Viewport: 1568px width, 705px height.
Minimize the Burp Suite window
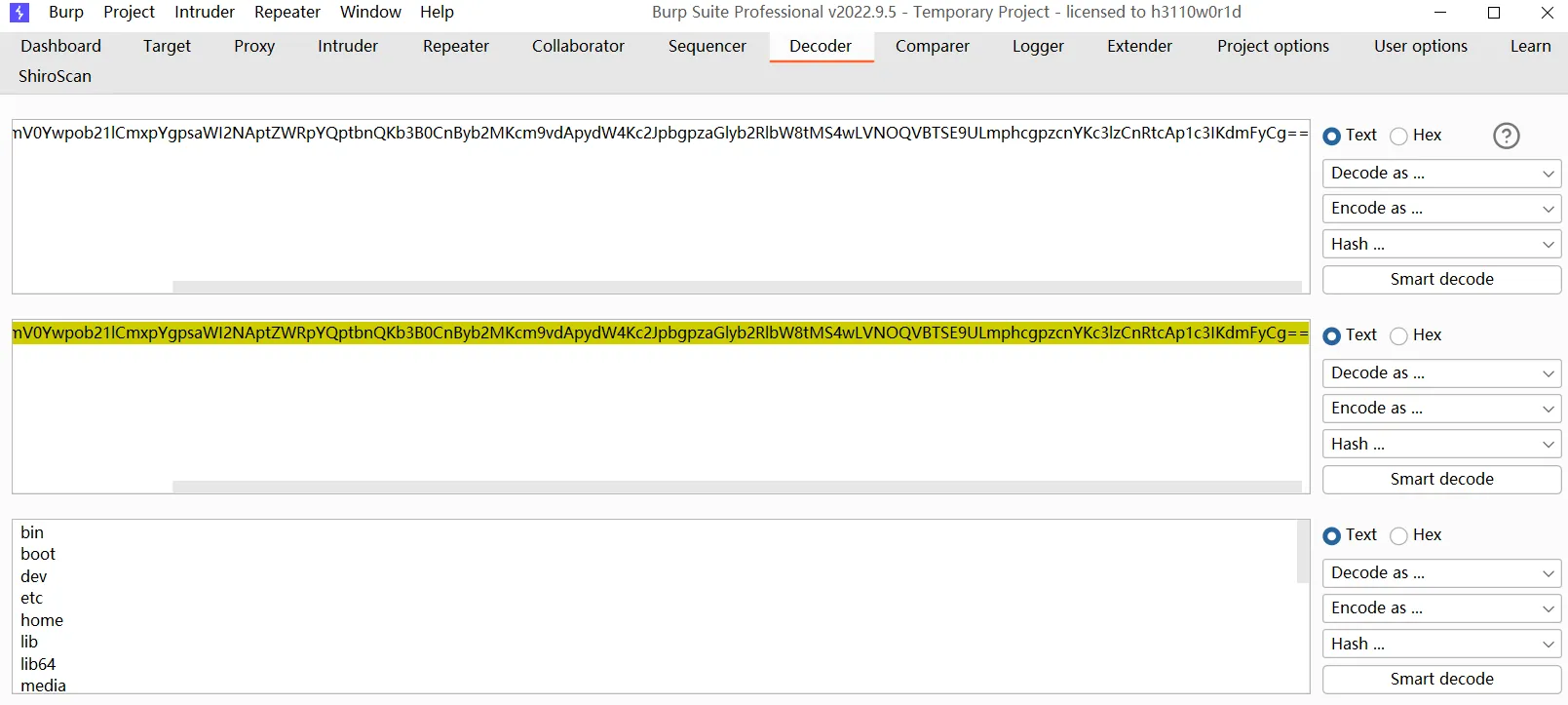pyautogui.click(x=1441, y=13)
